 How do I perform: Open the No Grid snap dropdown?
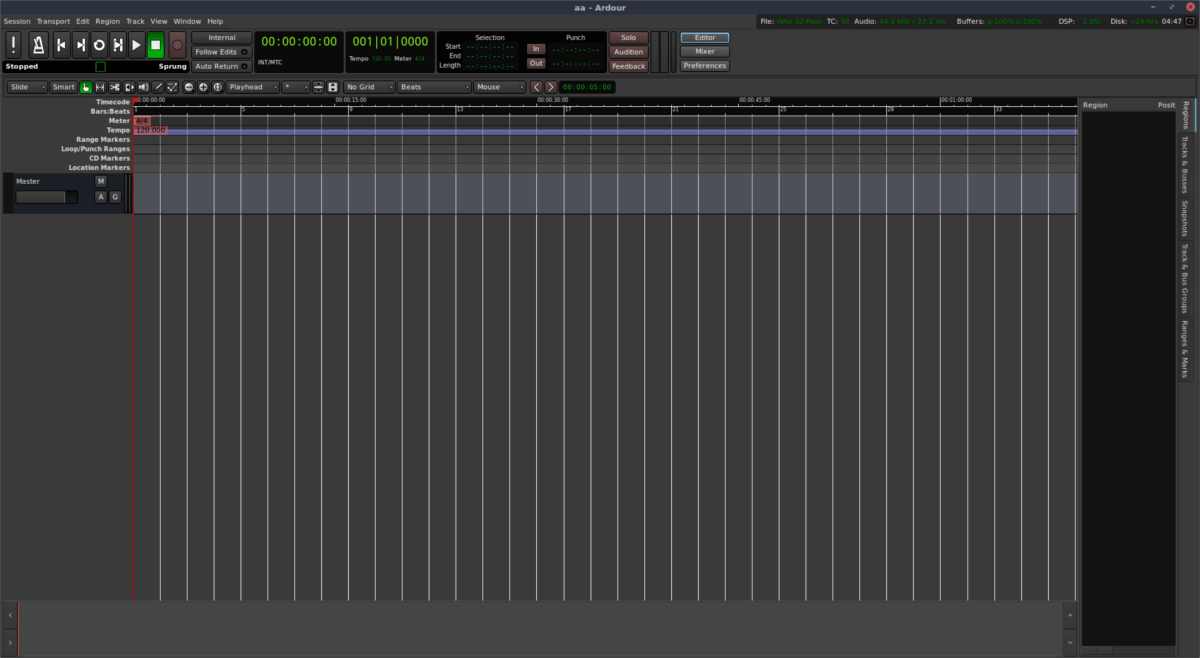(367, 87)
